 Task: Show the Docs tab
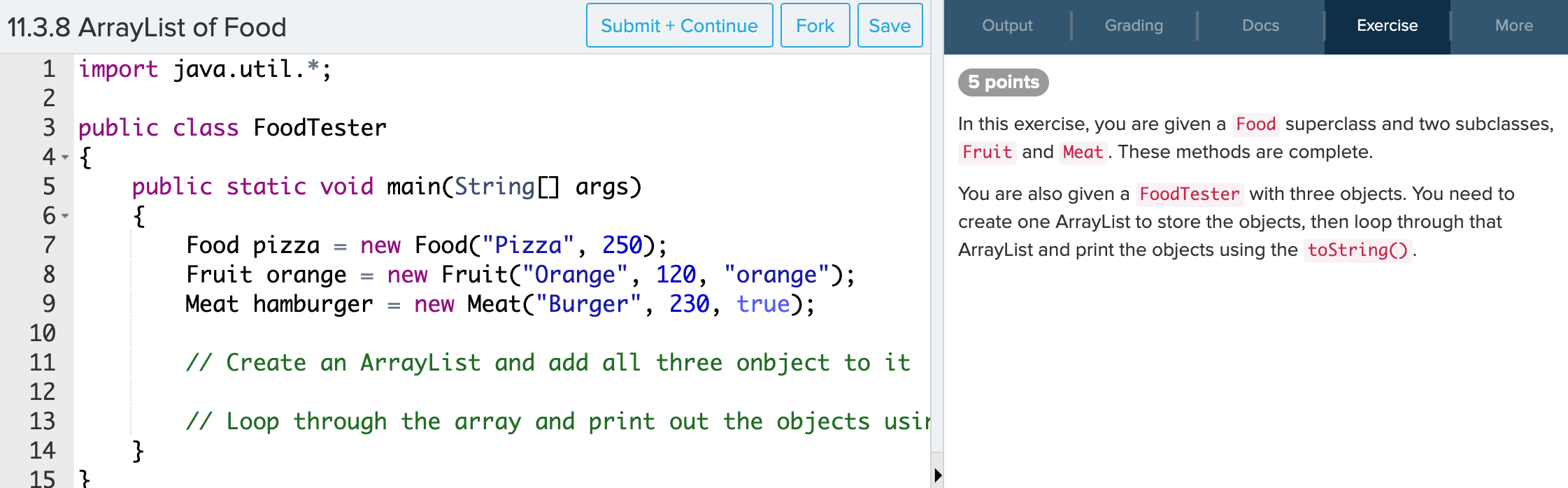coord(1260,26)
